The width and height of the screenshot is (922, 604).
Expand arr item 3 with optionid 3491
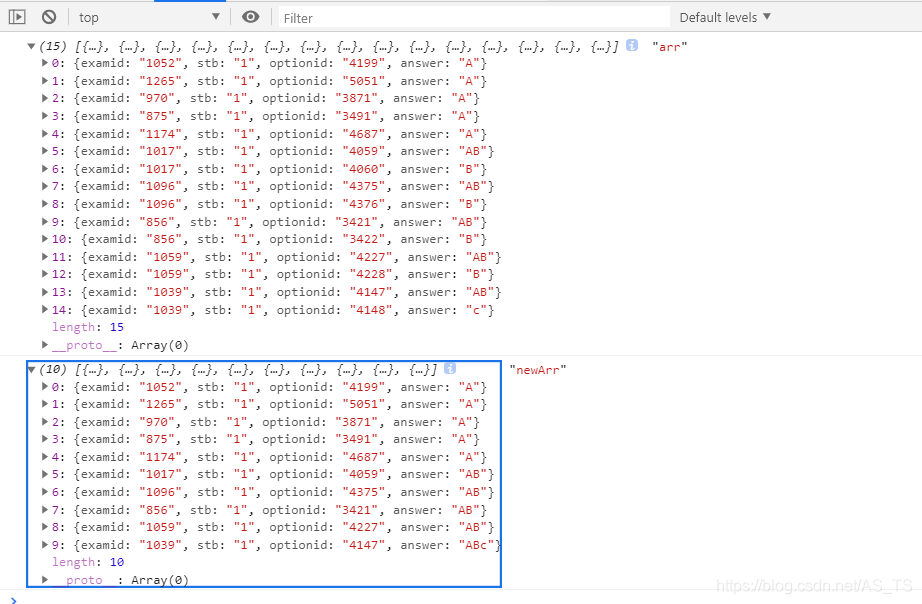45,116
